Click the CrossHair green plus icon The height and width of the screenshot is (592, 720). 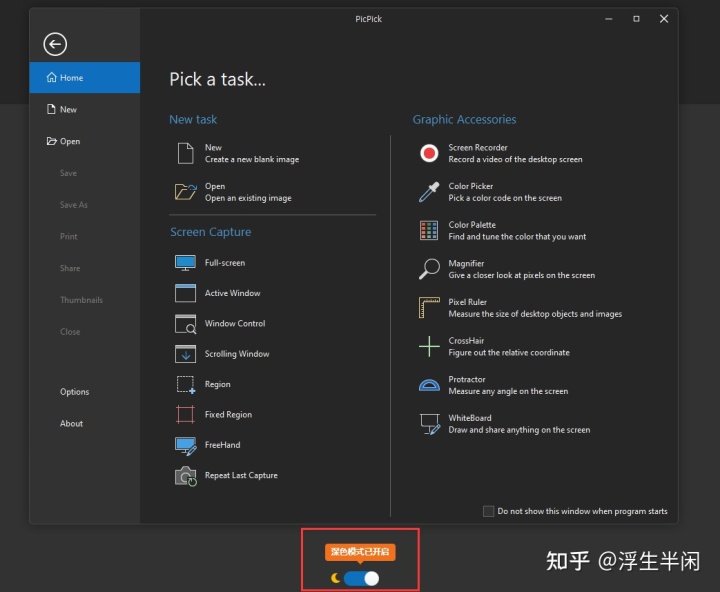tap(429, 346)
